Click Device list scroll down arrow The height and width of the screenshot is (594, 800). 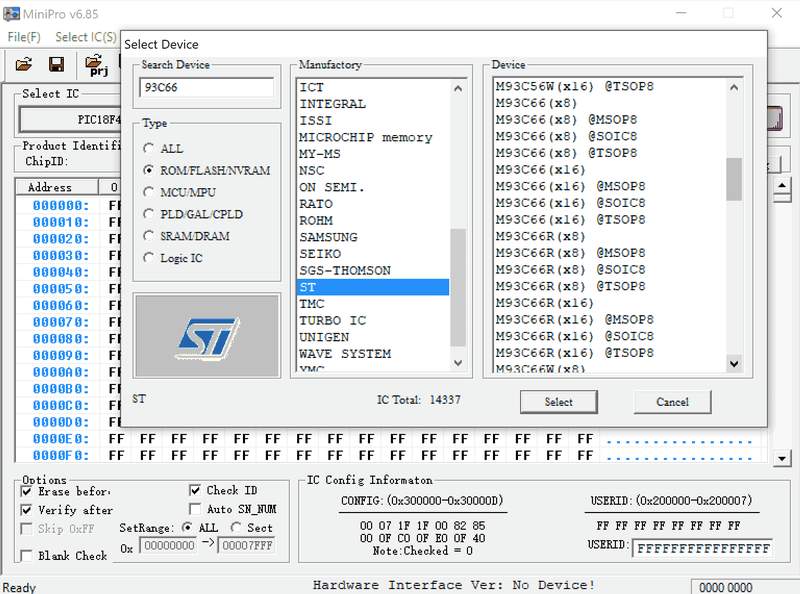[x=734, y=364]
